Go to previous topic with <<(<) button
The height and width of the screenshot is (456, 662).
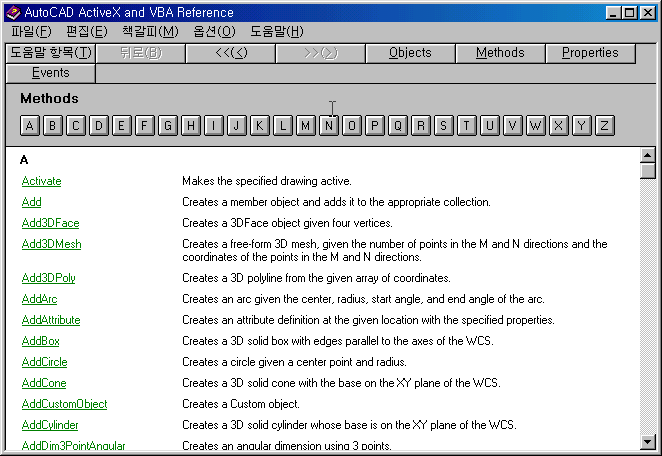(231, 53)
